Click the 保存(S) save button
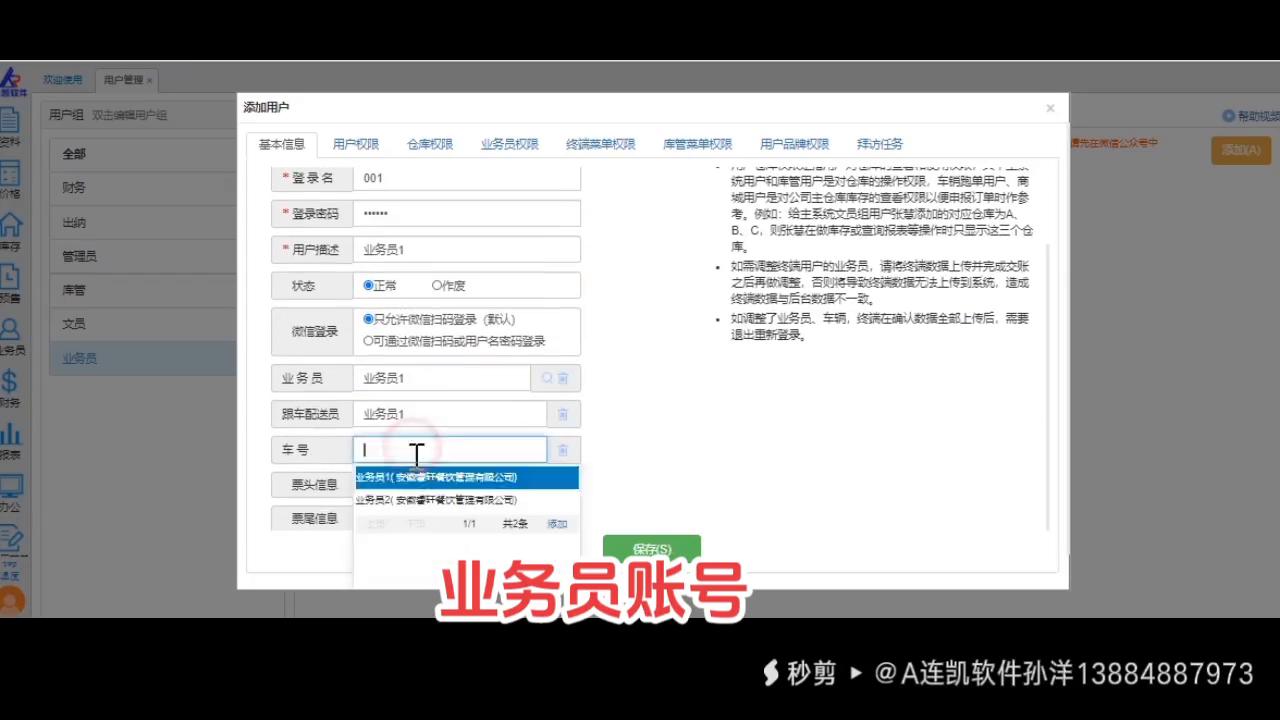Viewport: 1280px width, 720px height. tap(651, 549)
